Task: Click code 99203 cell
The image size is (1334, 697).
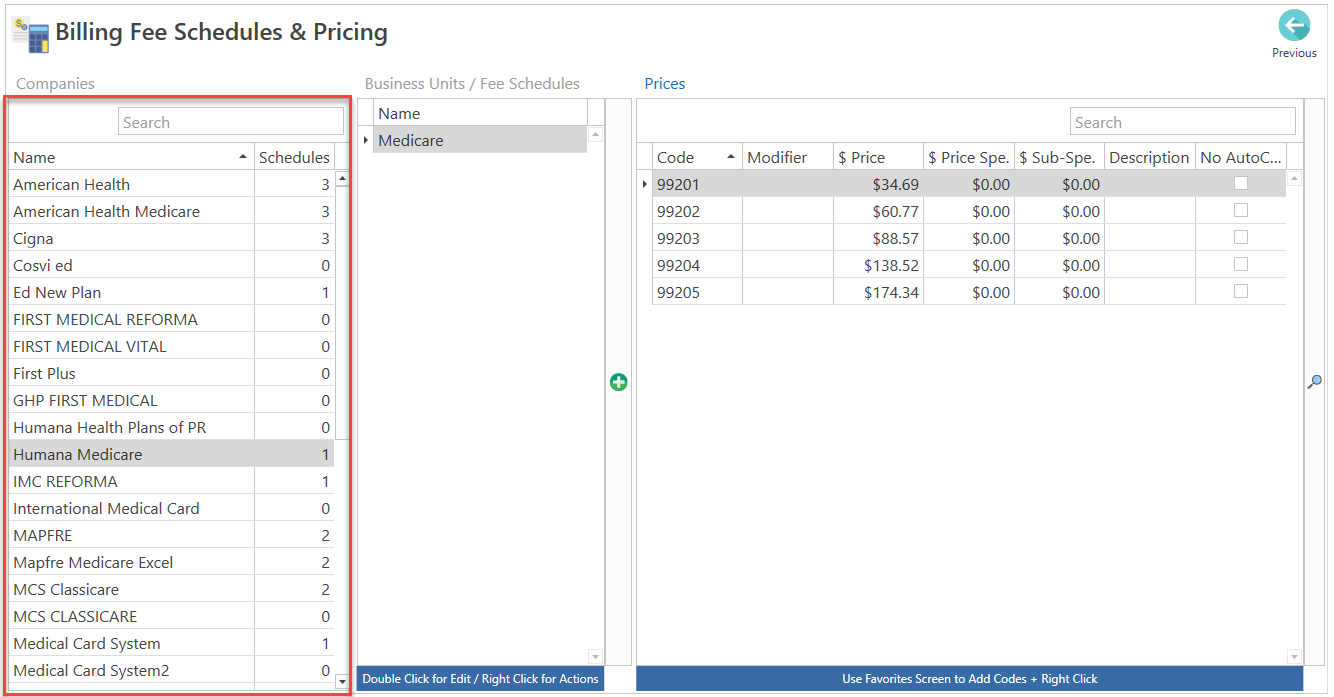Action: [697, 238]
